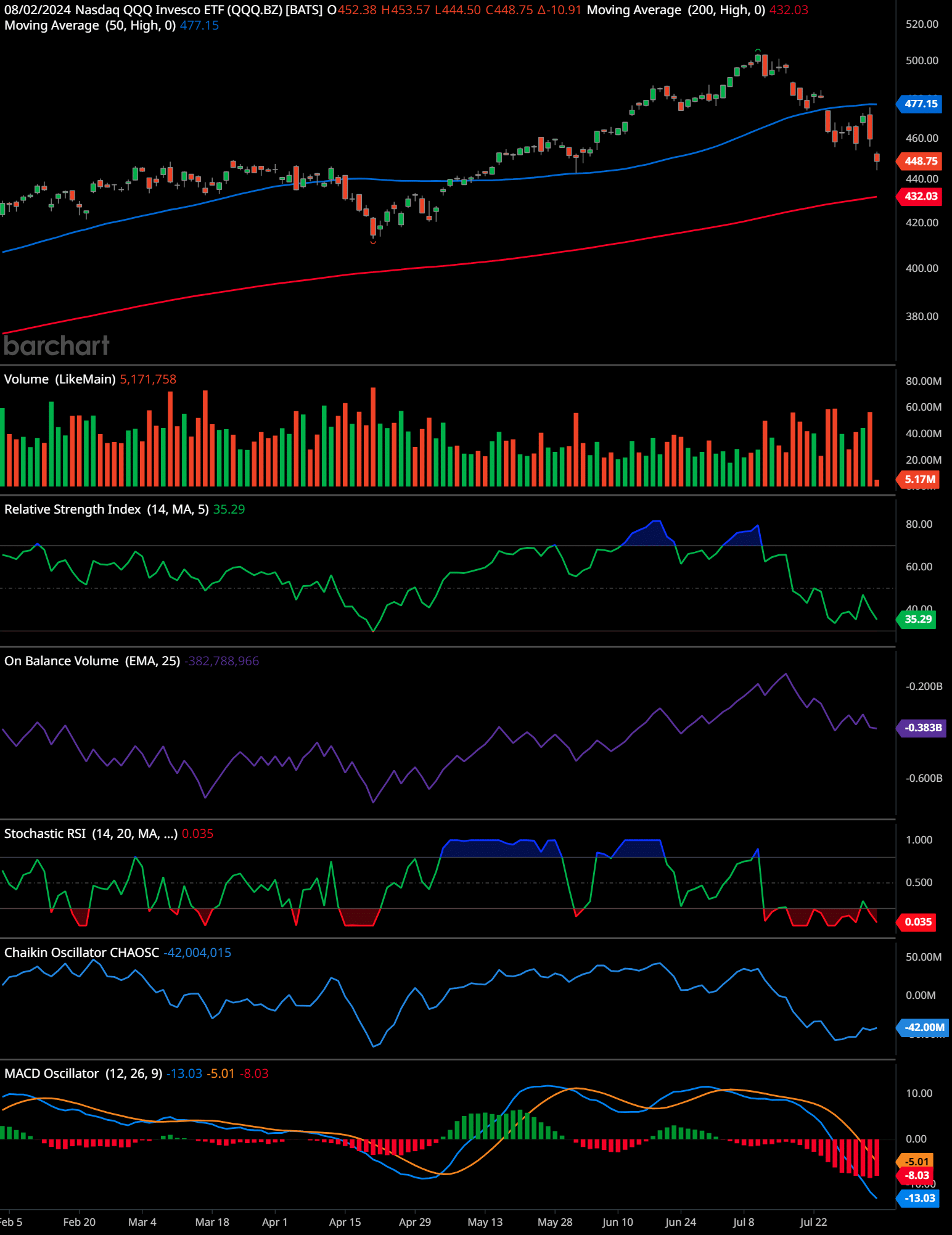The width and height of the screenshot is (952, 1235).
Task: Click the MACD Oscillator (12, 26, 9) label
Action: point(83,1073)
